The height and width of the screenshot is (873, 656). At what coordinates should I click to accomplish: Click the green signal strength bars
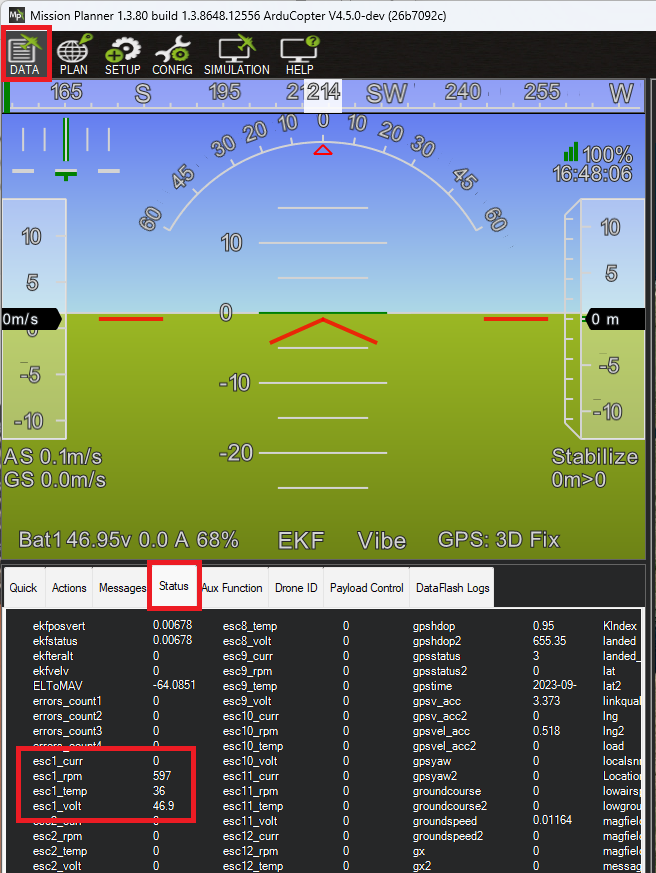pyautogui.click(x=571, y=151)
